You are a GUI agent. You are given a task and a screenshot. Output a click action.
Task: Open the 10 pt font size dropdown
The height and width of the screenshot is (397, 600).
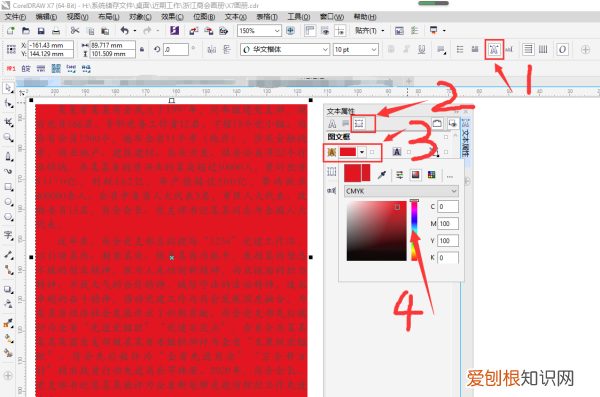(x=373, y=49)
